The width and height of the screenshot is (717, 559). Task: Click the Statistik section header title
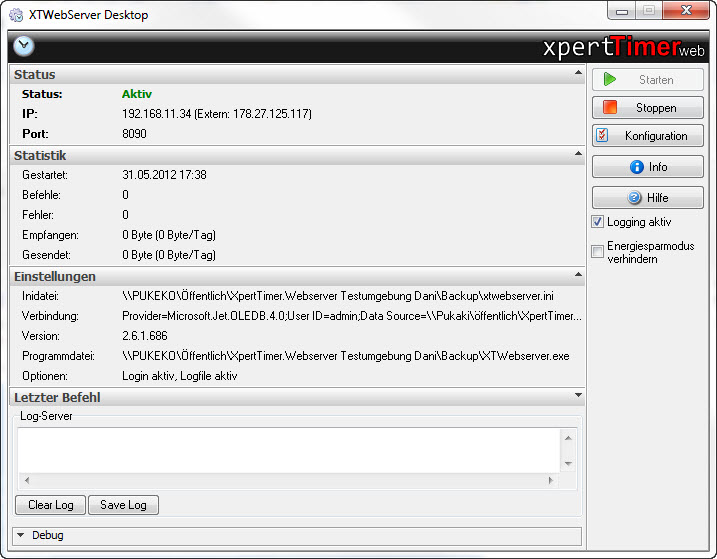point(40,156)
